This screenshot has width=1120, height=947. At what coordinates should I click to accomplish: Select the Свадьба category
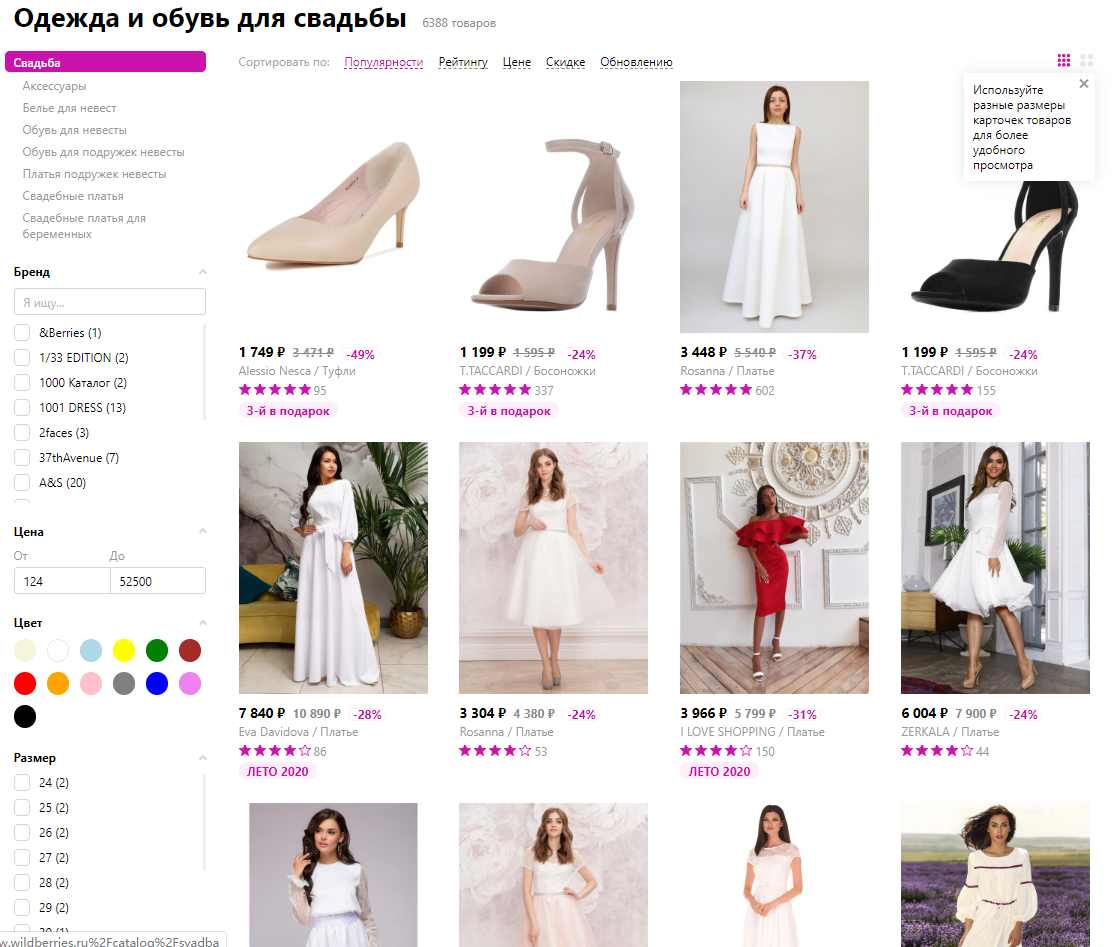[105, 62]
